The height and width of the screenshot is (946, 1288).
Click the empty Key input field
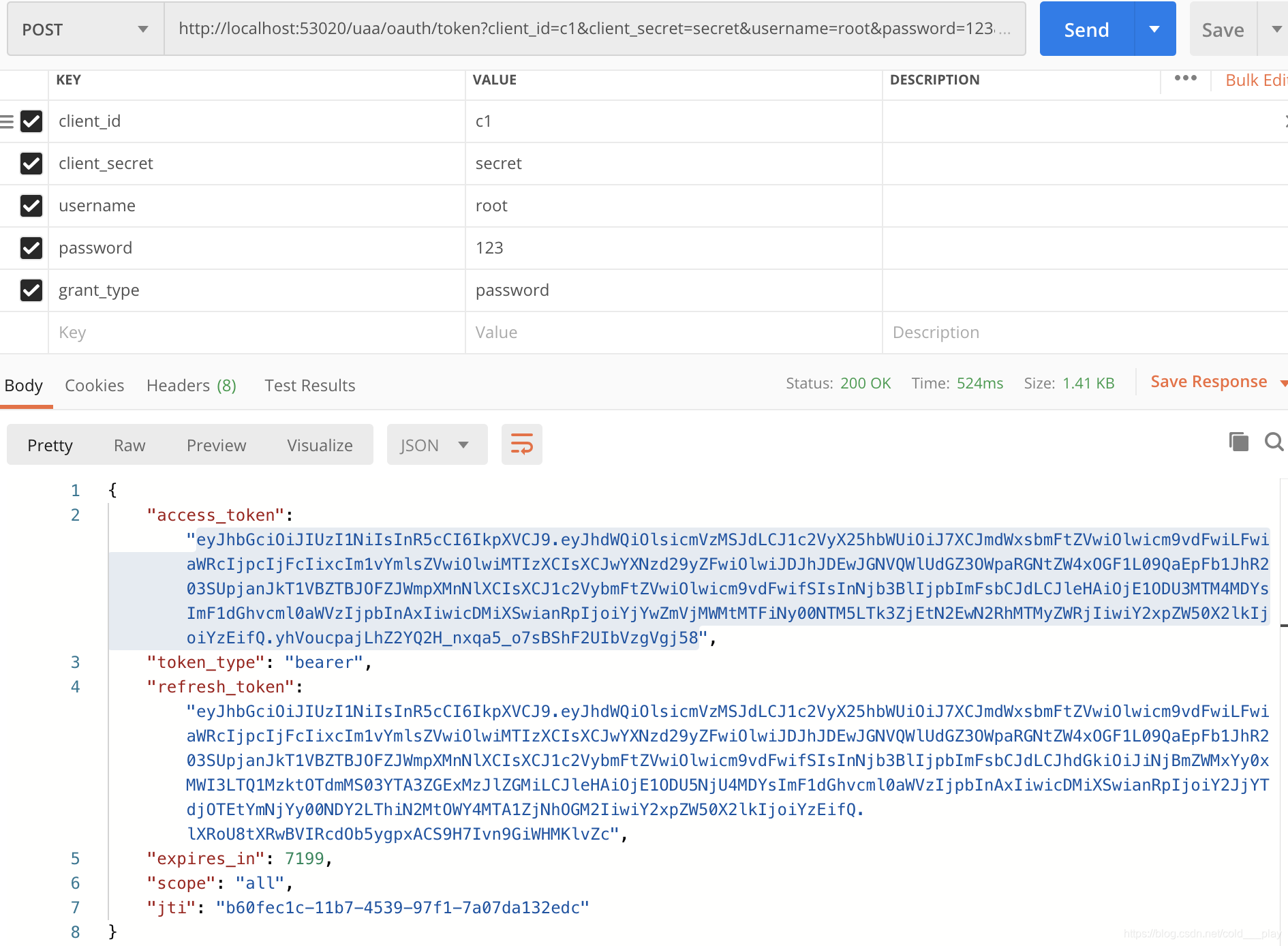(257, 333)
